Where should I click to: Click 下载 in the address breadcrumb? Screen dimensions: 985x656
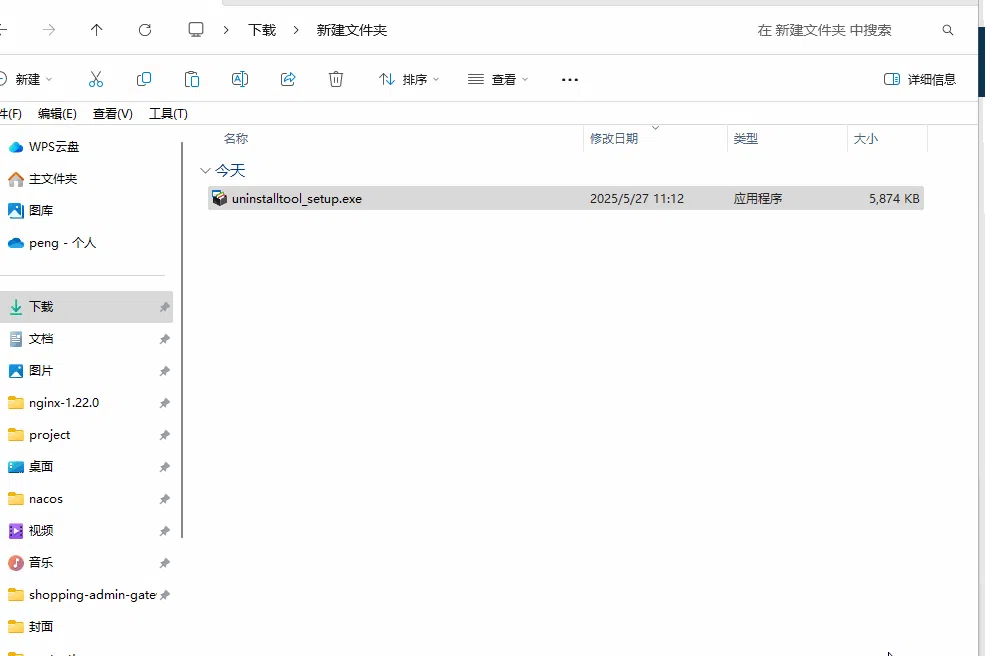pyautogui.click(x=262, y=30)
